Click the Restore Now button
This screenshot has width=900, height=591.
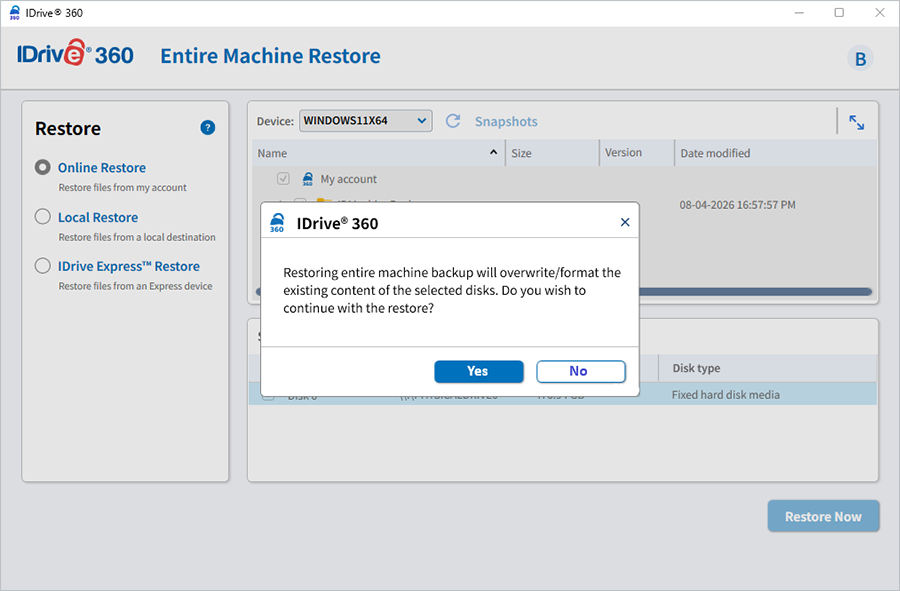[823, 516]
